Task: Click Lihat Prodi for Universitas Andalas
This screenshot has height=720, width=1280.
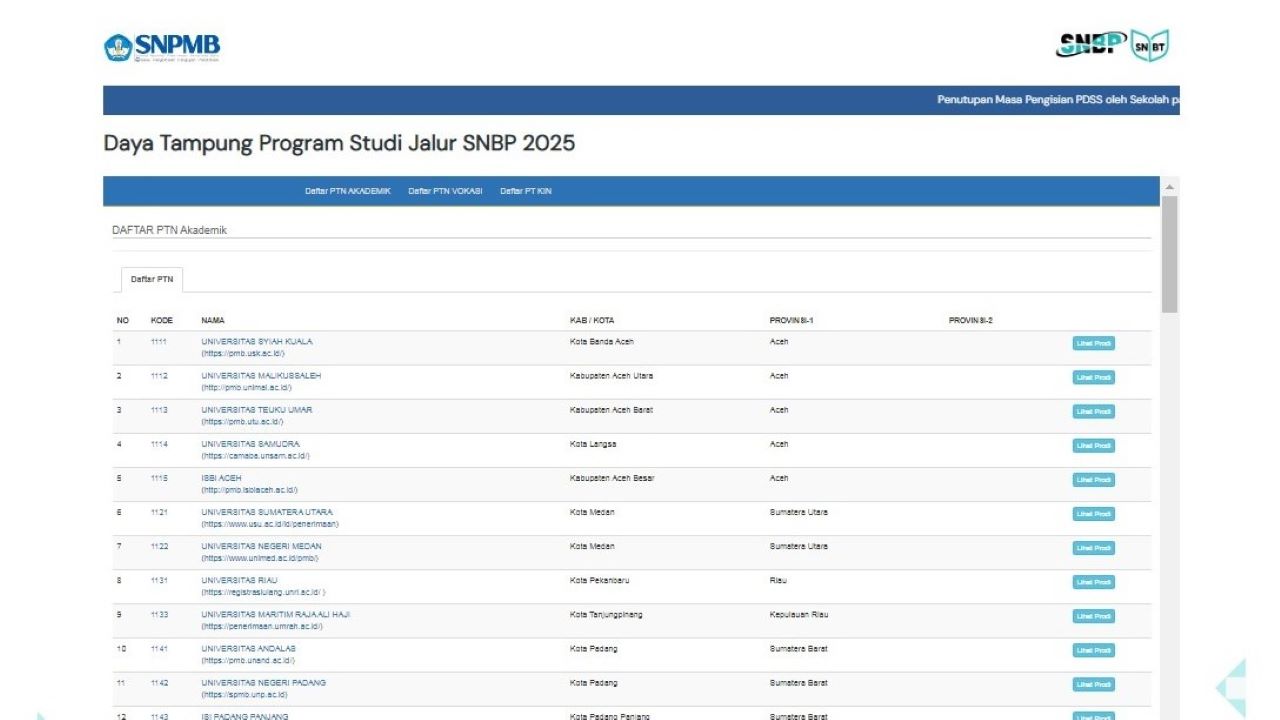Action: point(1094,650)
